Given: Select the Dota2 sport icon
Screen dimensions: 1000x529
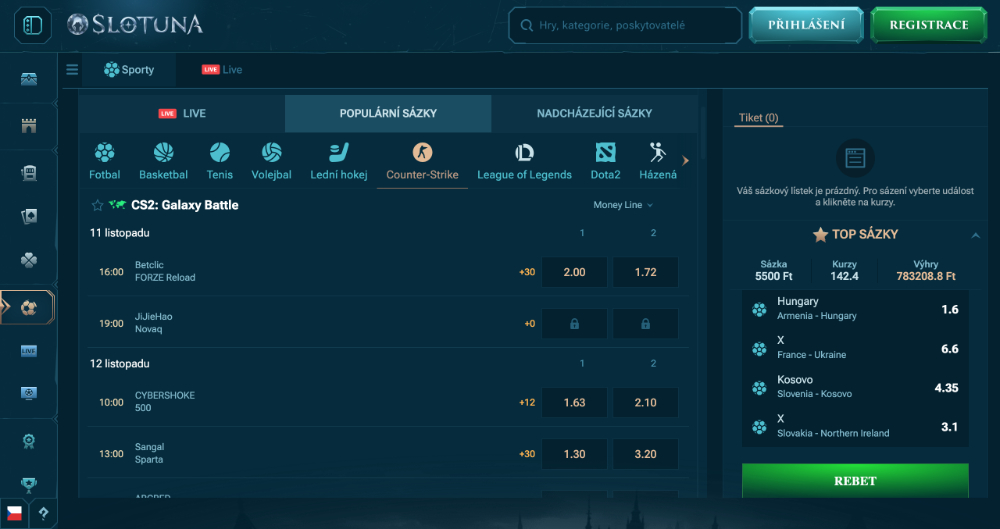Looking at the screenshot, I should tap(605, 161).
